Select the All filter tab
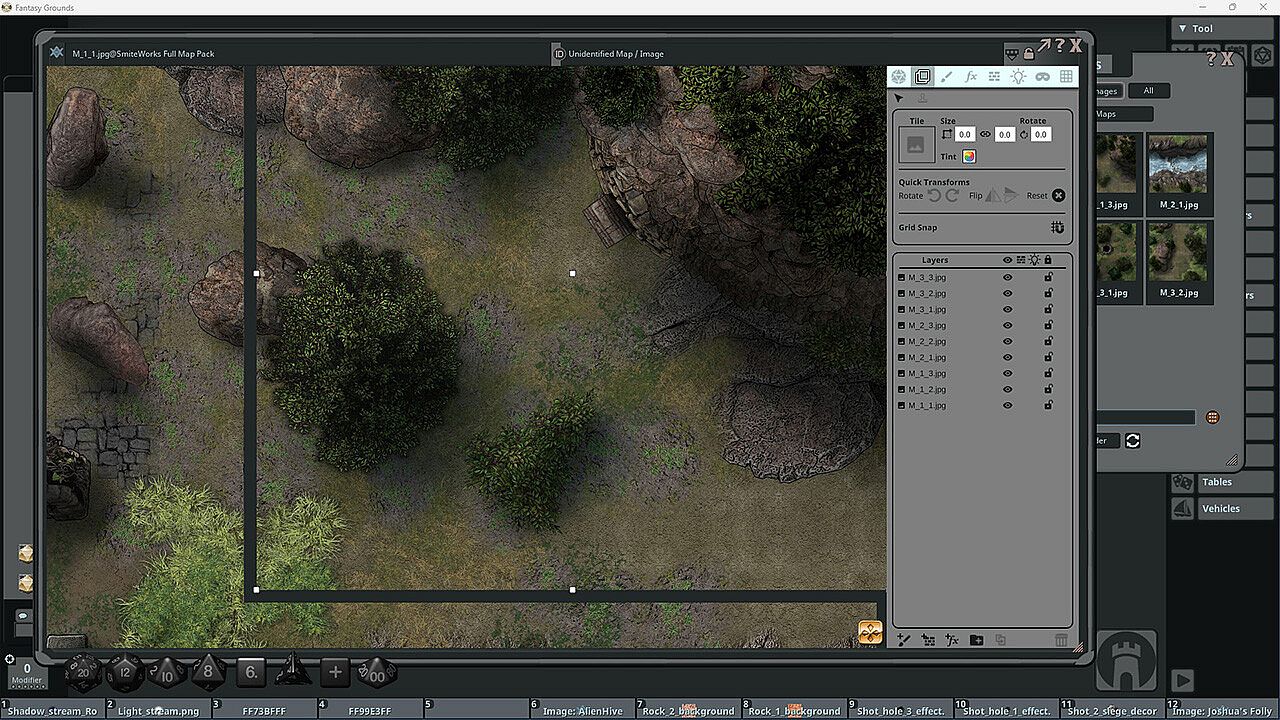The width and height of the screenshot is (1280, 720). (1148, 91)
